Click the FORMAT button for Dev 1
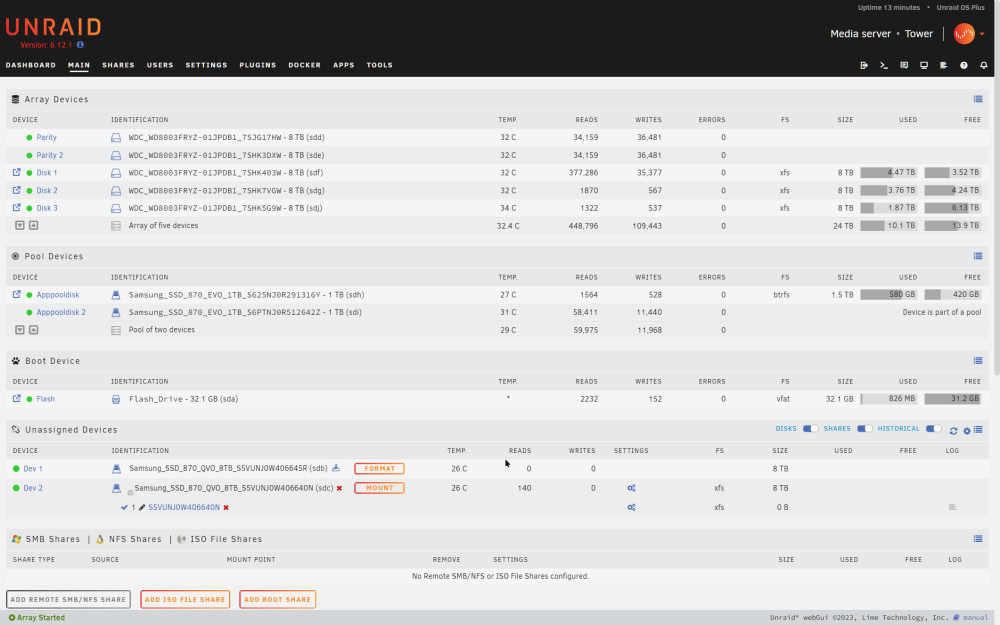This screenshot has height=625, width=1000. (379, 468)
